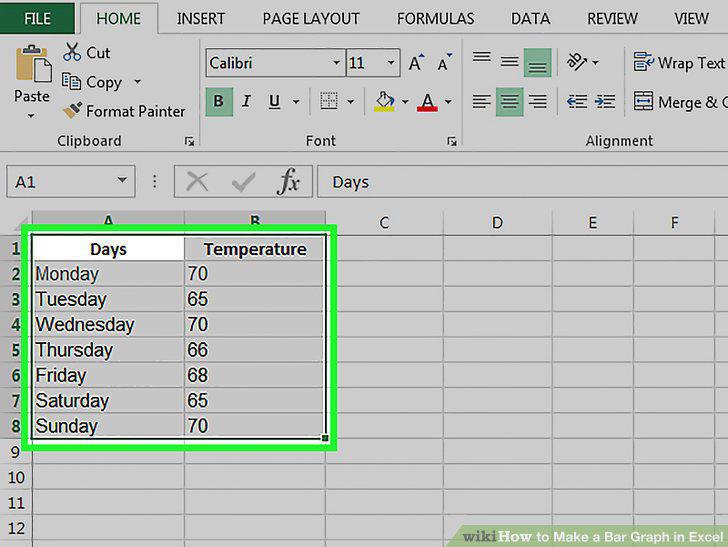Apply red font color

pos(427,101)
